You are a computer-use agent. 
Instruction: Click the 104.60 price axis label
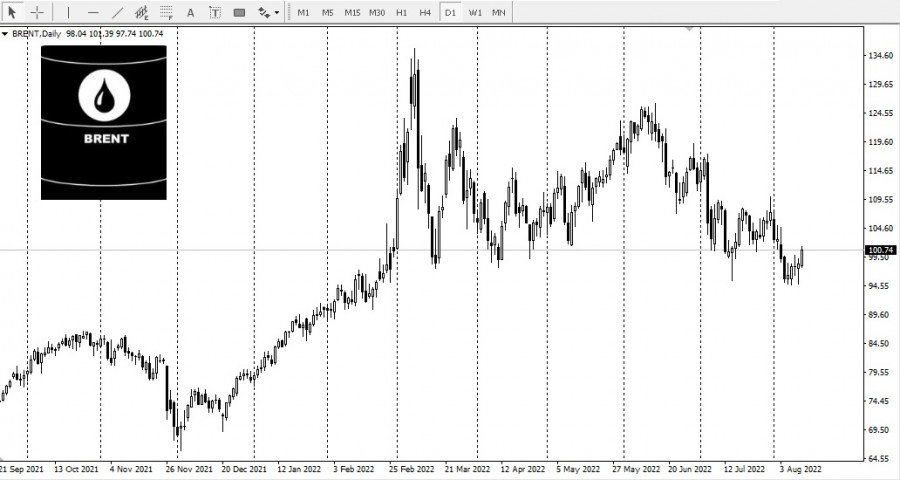[x=880, y=228]
